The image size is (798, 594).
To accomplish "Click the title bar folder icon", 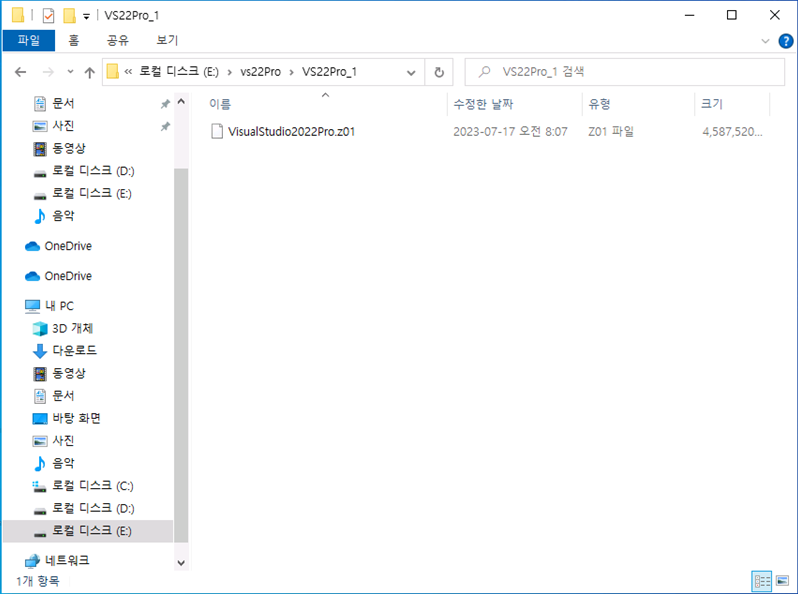I will 18,15.
